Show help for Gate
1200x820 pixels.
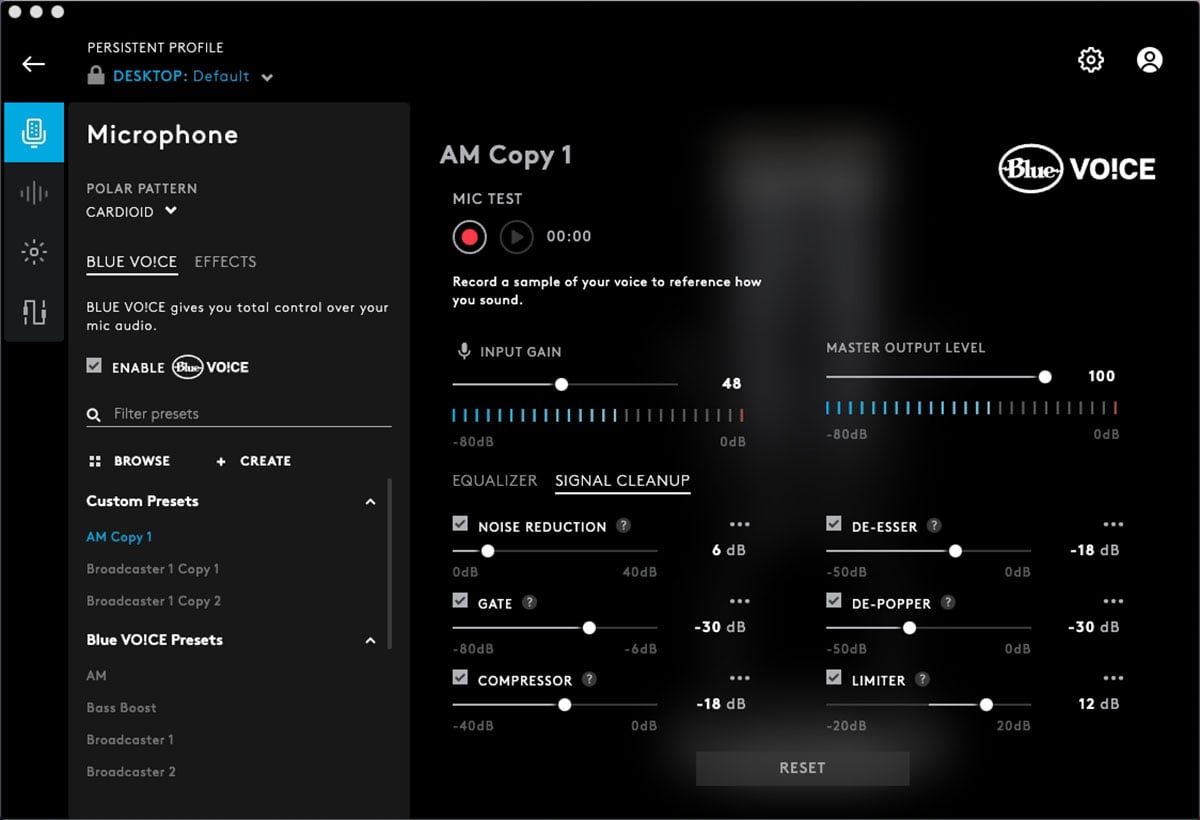click(529, 603)
